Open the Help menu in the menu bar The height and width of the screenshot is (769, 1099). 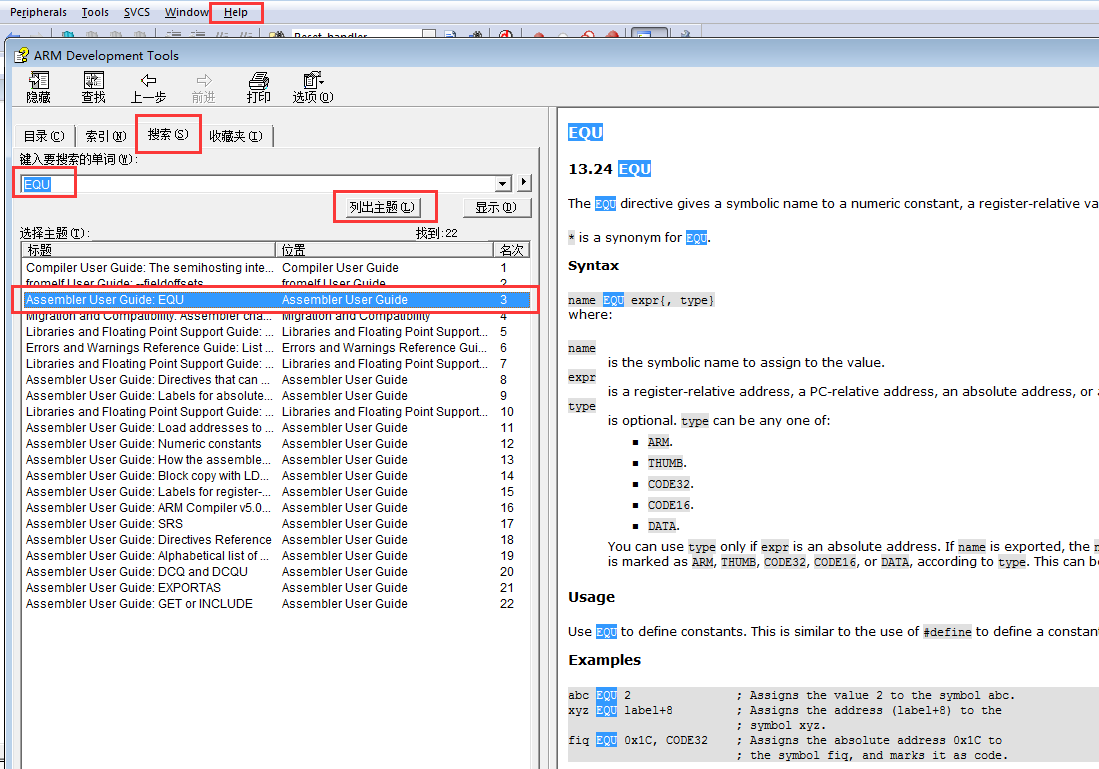coord(236,13)
